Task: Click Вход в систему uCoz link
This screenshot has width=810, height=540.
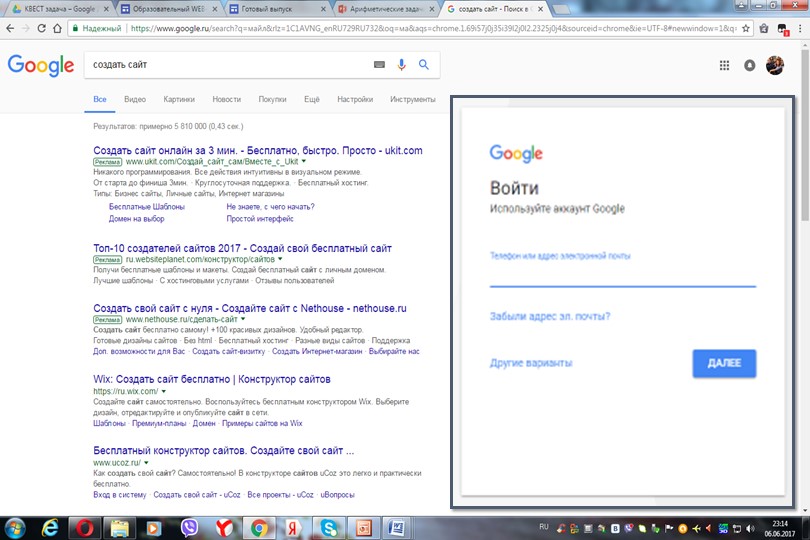Action: point(120,495)
